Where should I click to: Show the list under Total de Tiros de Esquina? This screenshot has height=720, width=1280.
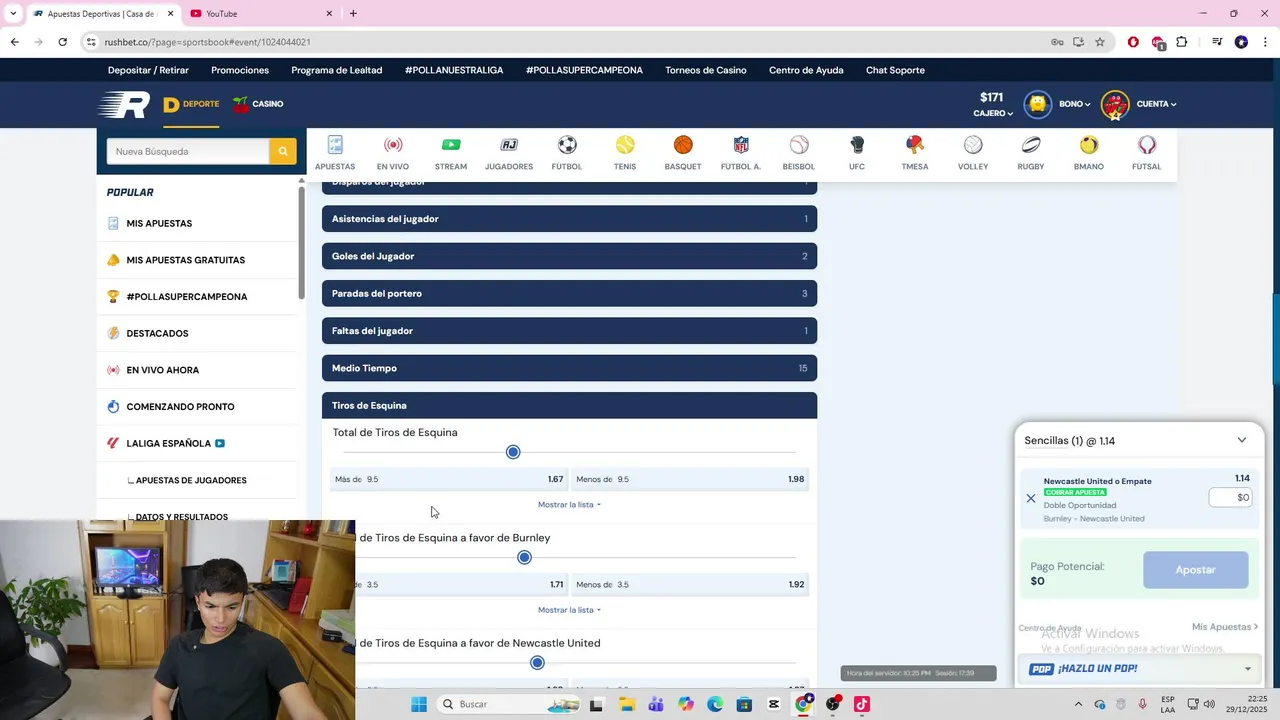(569, 505)
